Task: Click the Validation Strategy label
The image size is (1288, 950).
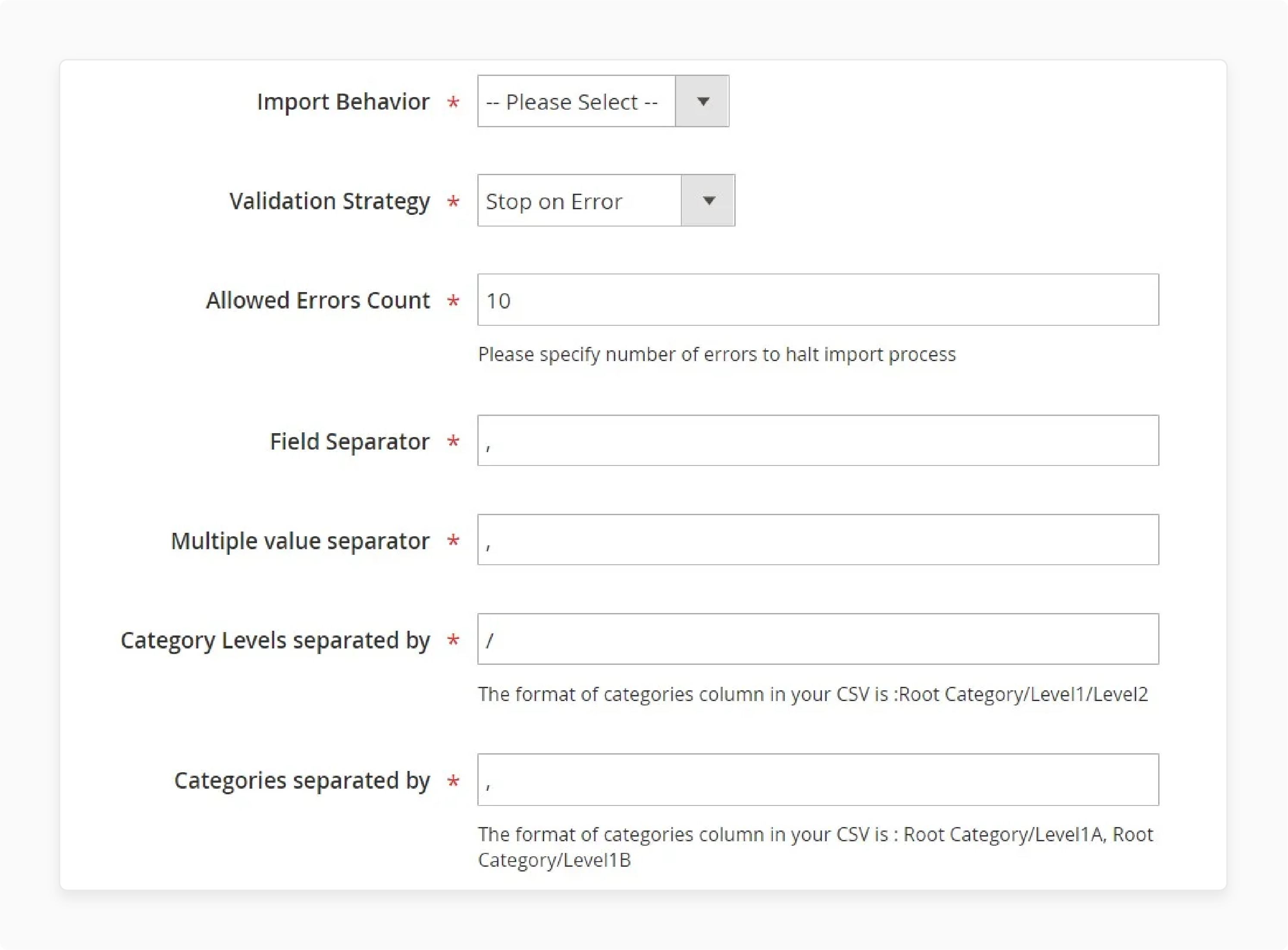Action: click(x=329, y=202)
